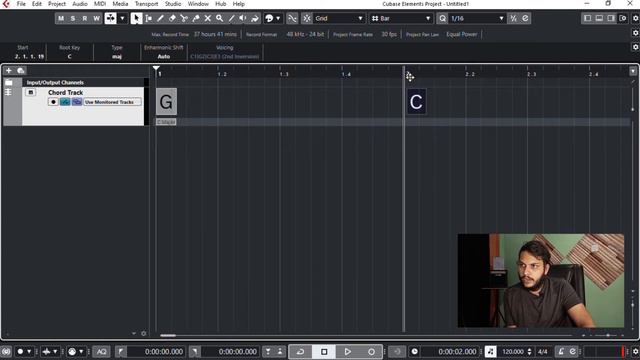Click the track list settings gear
Viewport: 640px width, 360px height.
click(144, 333)
